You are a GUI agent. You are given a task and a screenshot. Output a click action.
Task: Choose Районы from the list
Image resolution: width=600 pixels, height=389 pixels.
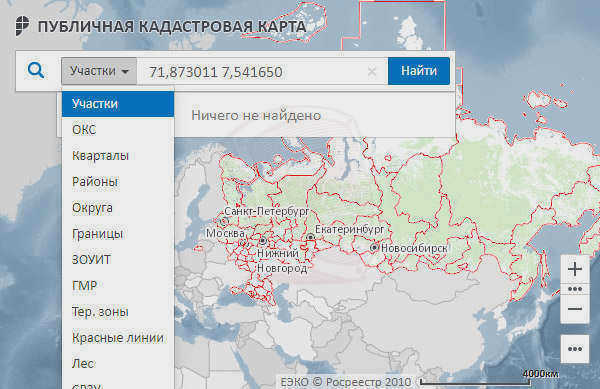pos(118,182)
